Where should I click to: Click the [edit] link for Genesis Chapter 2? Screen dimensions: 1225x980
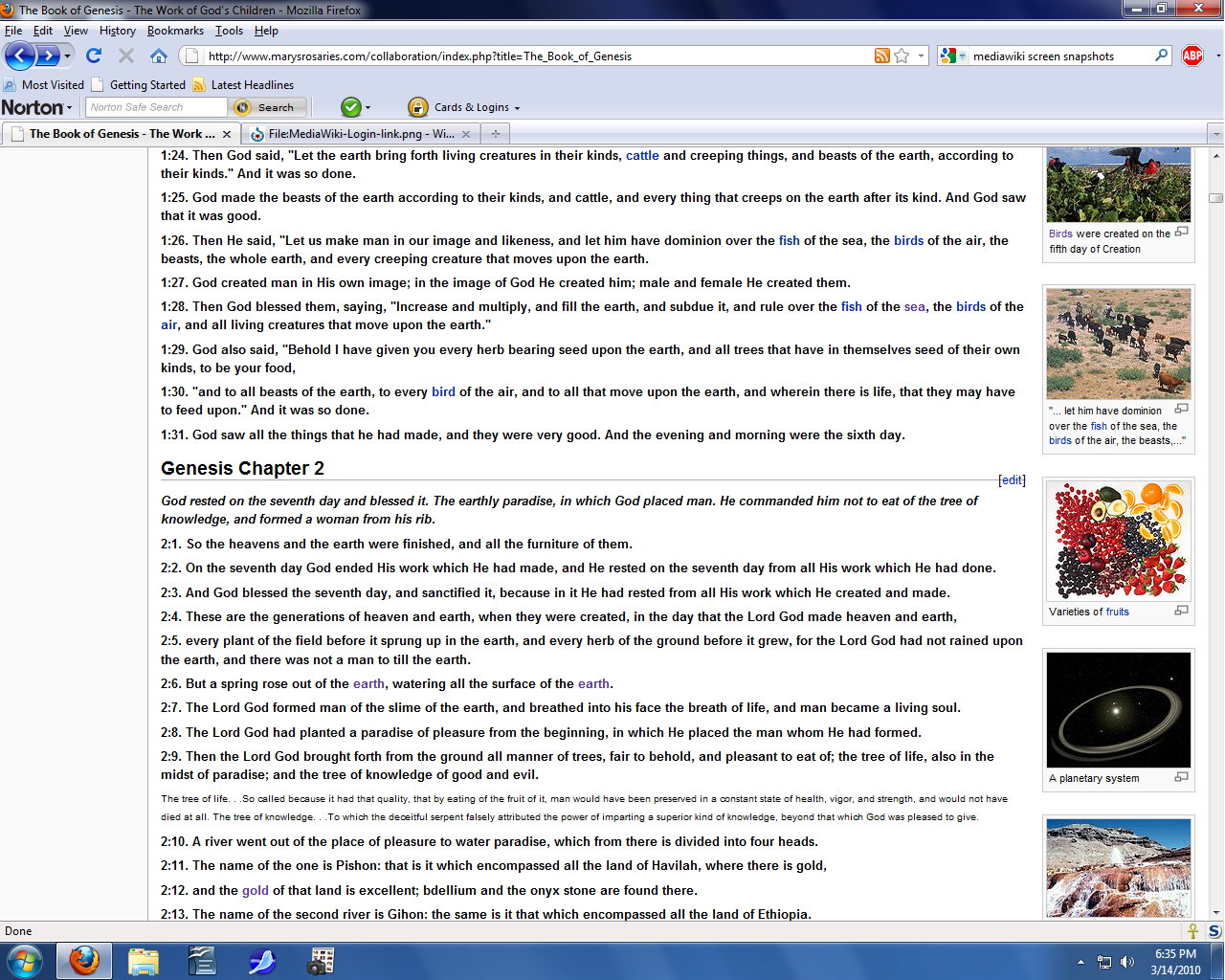pyautogui.click(x=1012, y=480)
